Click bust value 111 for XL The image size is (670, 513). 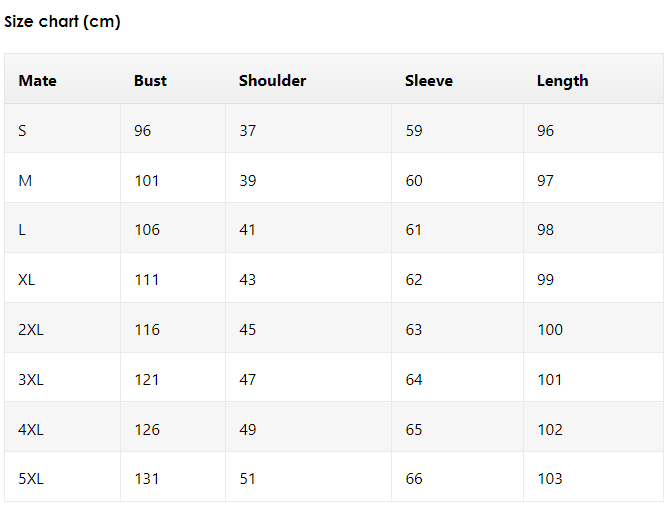click(x=147, y=280)
